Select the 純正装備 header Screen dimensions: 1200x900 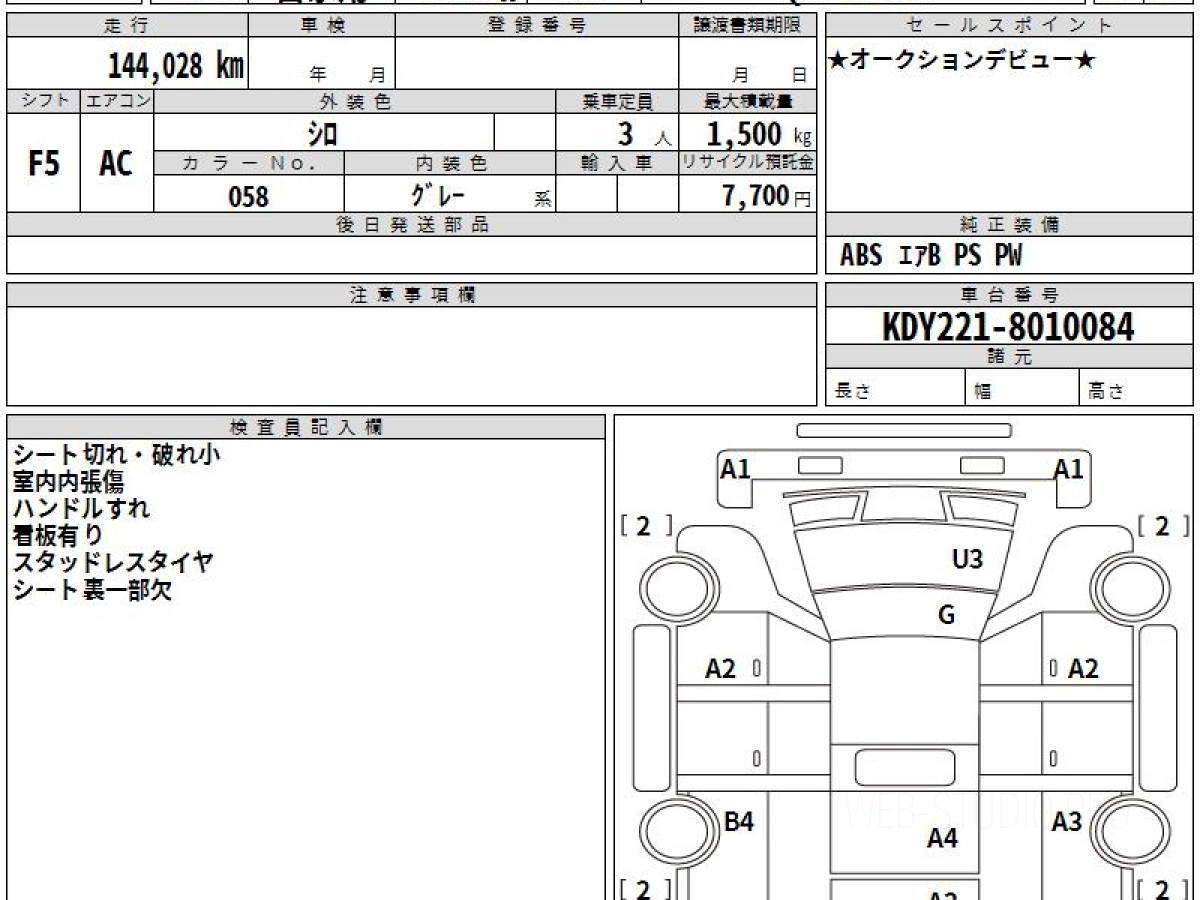point(1009,225)
